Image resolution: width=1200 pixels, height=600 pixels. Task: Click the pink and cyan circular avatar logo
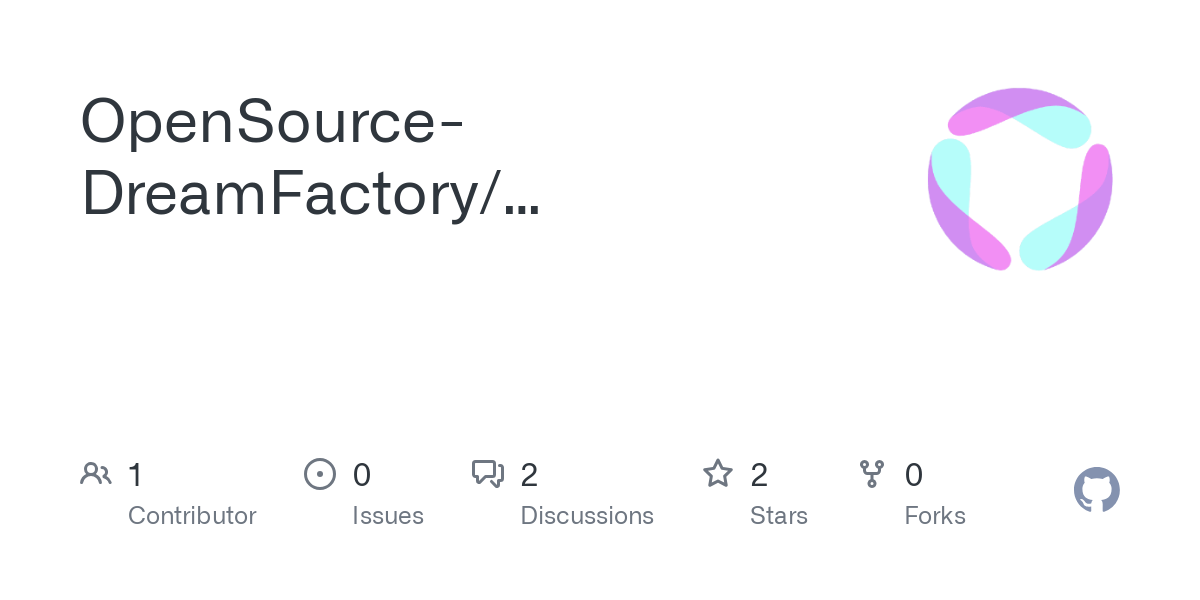point(1020,179)
